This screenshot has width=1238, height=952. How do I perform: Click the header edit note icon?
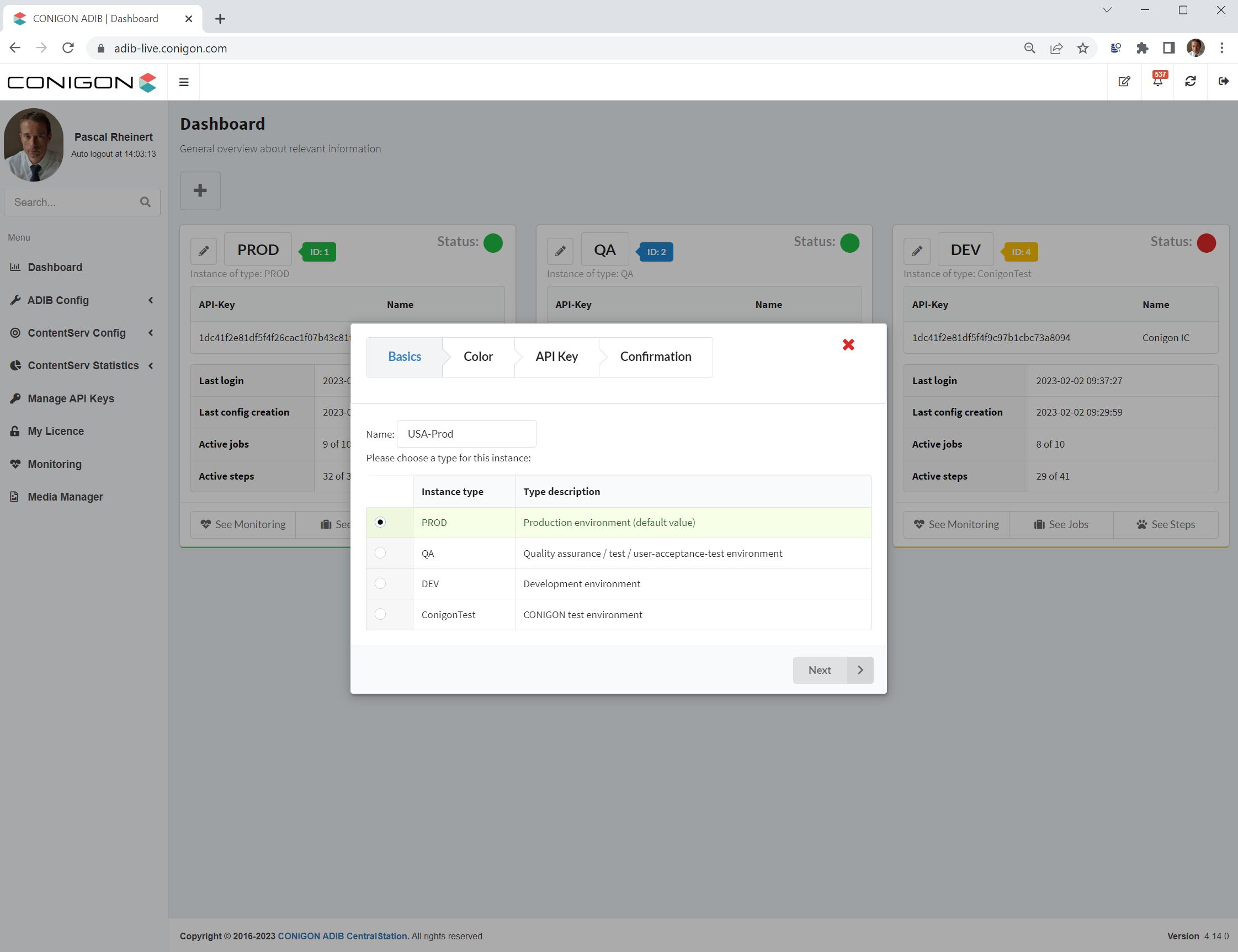pyautogui.click(x=1124, y=82)
